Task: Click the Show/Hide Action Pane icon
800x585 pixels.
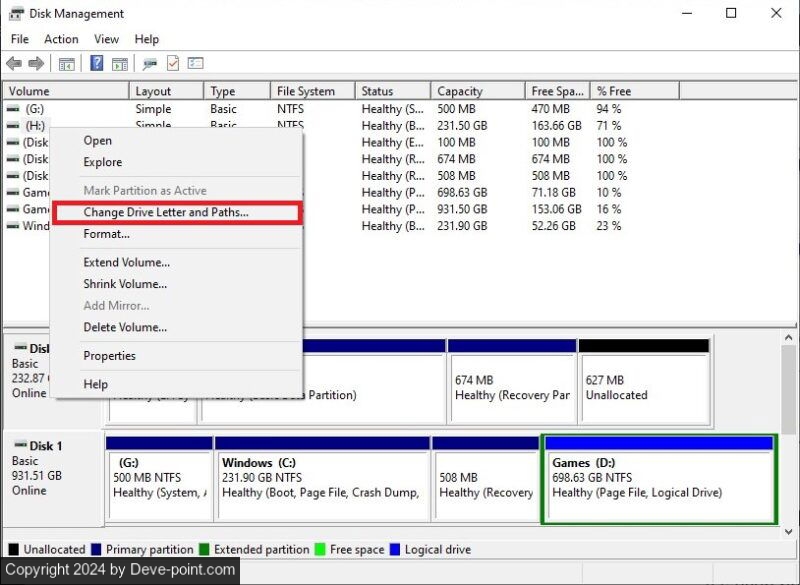Action: tap(119, 64)
